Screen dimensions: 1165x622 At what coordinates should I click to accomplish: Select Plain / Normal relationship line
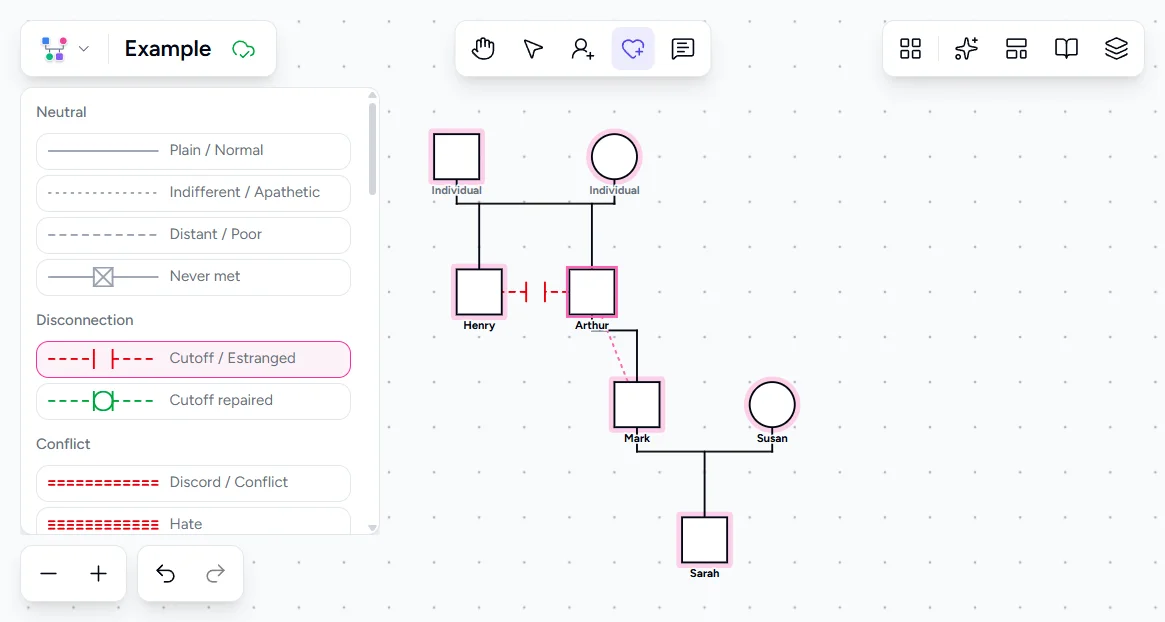tap(193, 151)
